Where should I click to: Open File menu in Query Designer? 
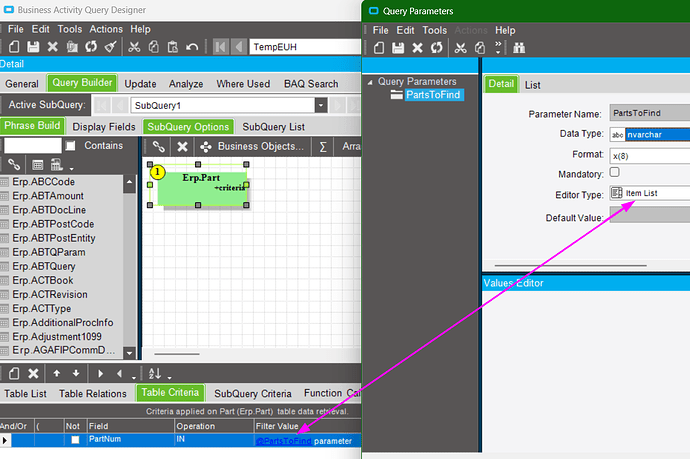click(x=16, y=29)
